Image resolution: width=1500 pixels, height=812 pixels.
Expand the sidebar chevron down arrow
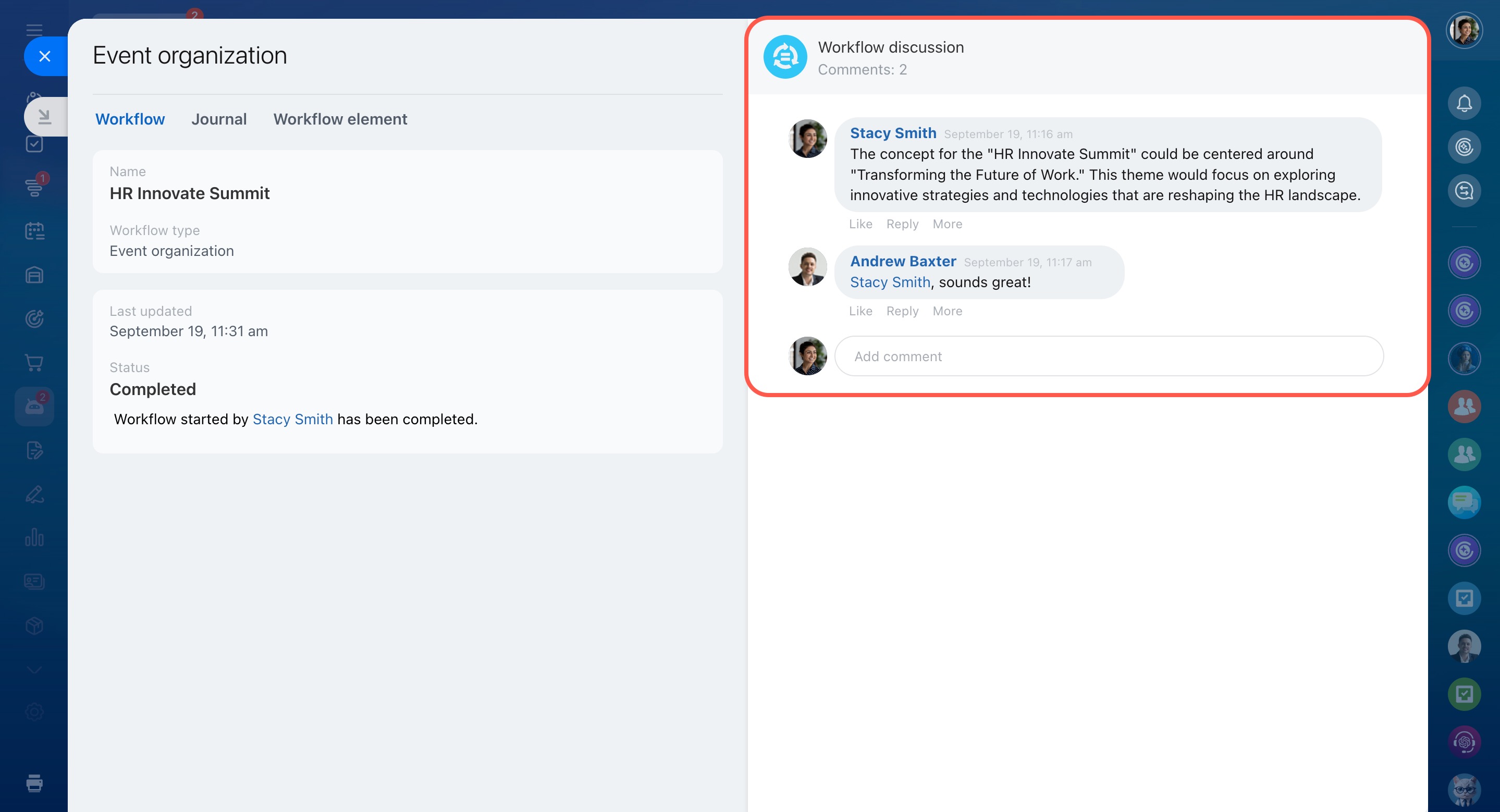pos(34,670)
